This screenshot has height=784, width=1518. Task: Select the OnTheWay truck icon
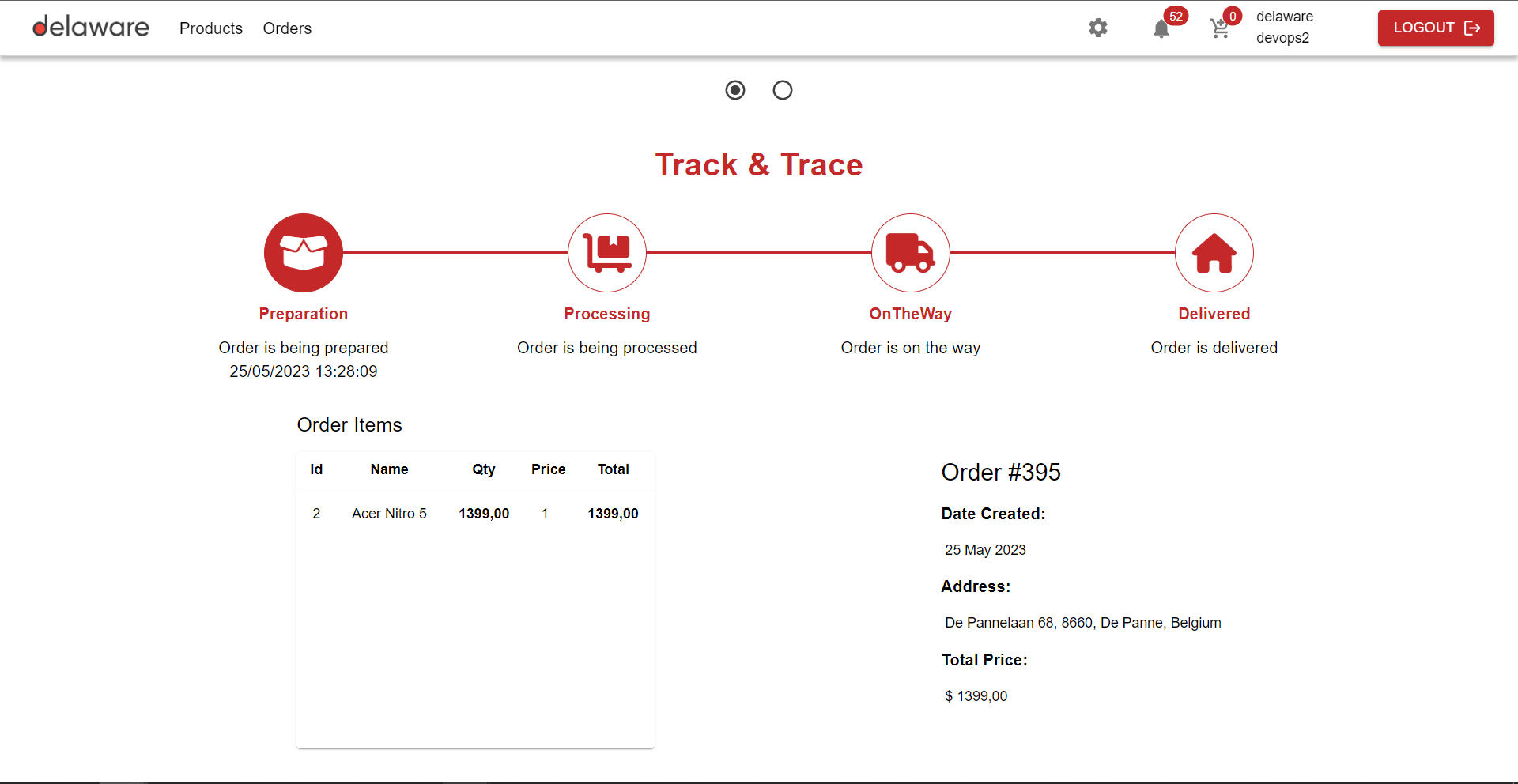pos(910,252)
